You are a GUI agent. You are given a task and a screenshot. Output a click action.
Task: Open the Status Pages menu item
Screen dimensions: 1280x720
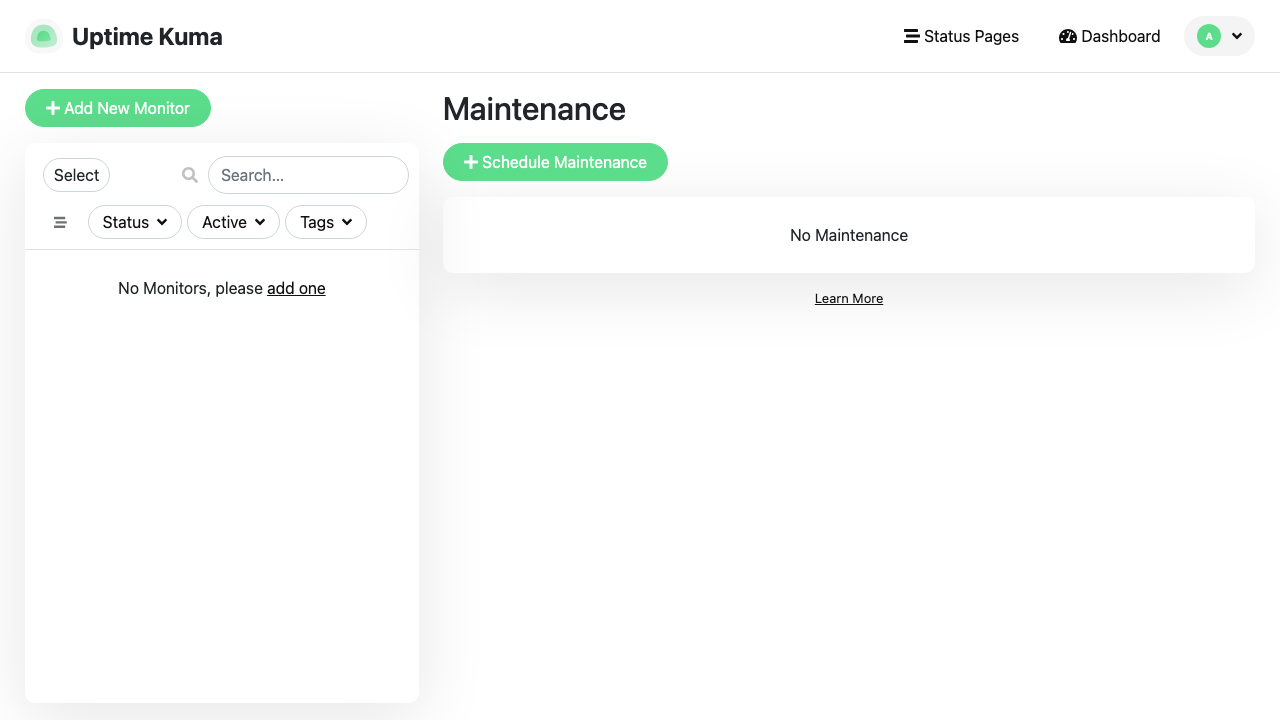coord(961,36)
